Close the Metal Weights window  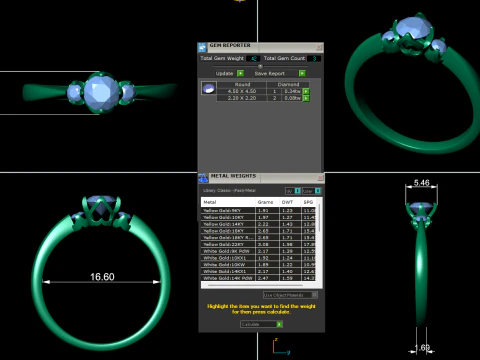320,178
